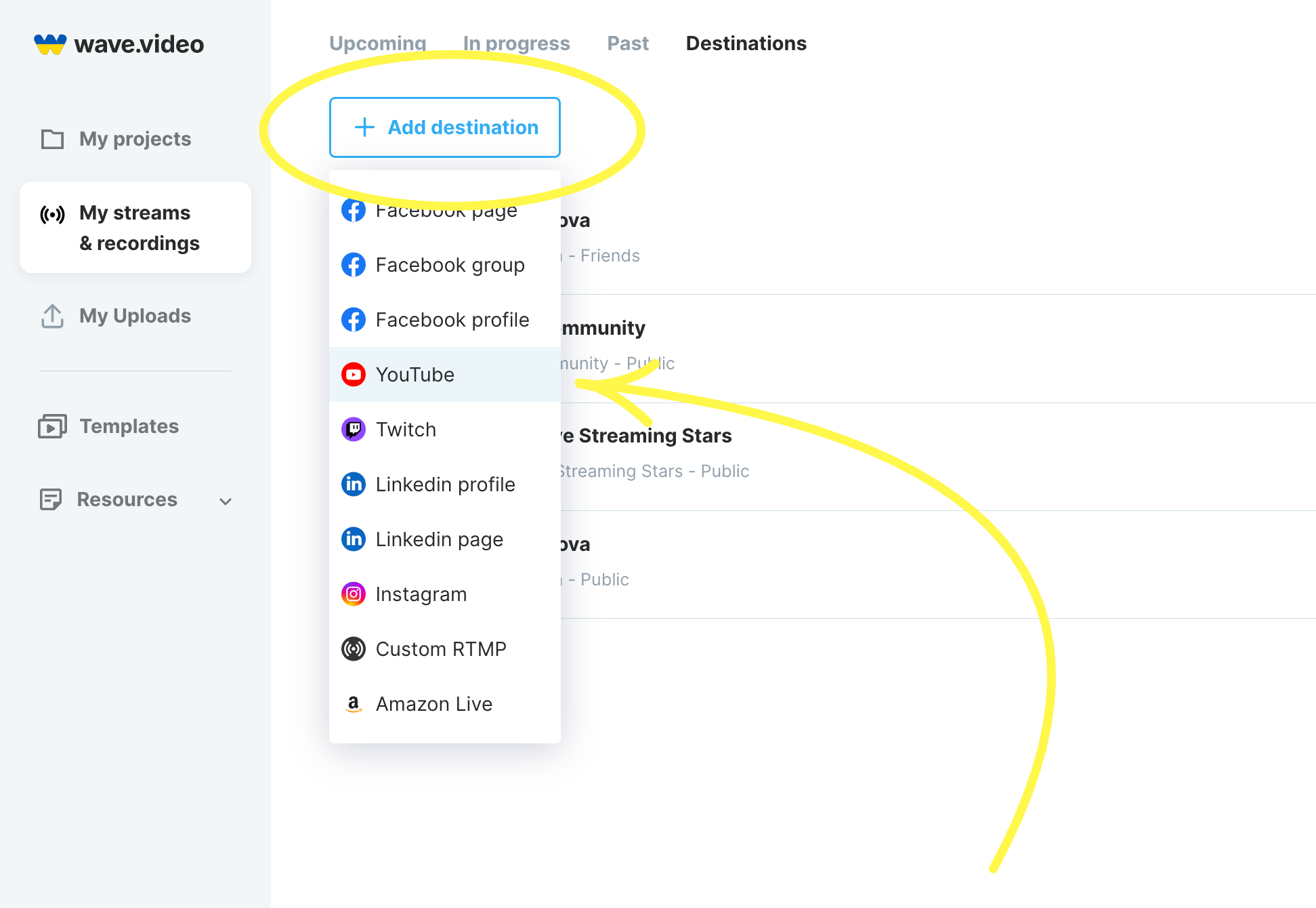Select the Destinations tab

click(746, 43)
